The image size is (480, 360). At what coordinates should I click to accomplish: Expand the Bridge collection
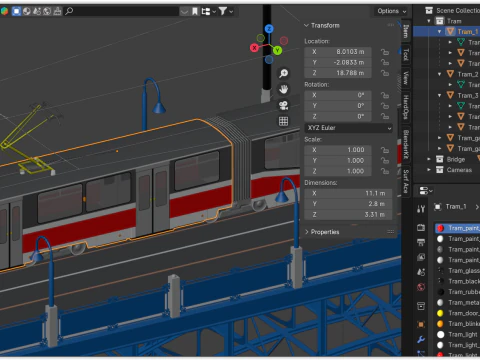(x=429, y=159)
